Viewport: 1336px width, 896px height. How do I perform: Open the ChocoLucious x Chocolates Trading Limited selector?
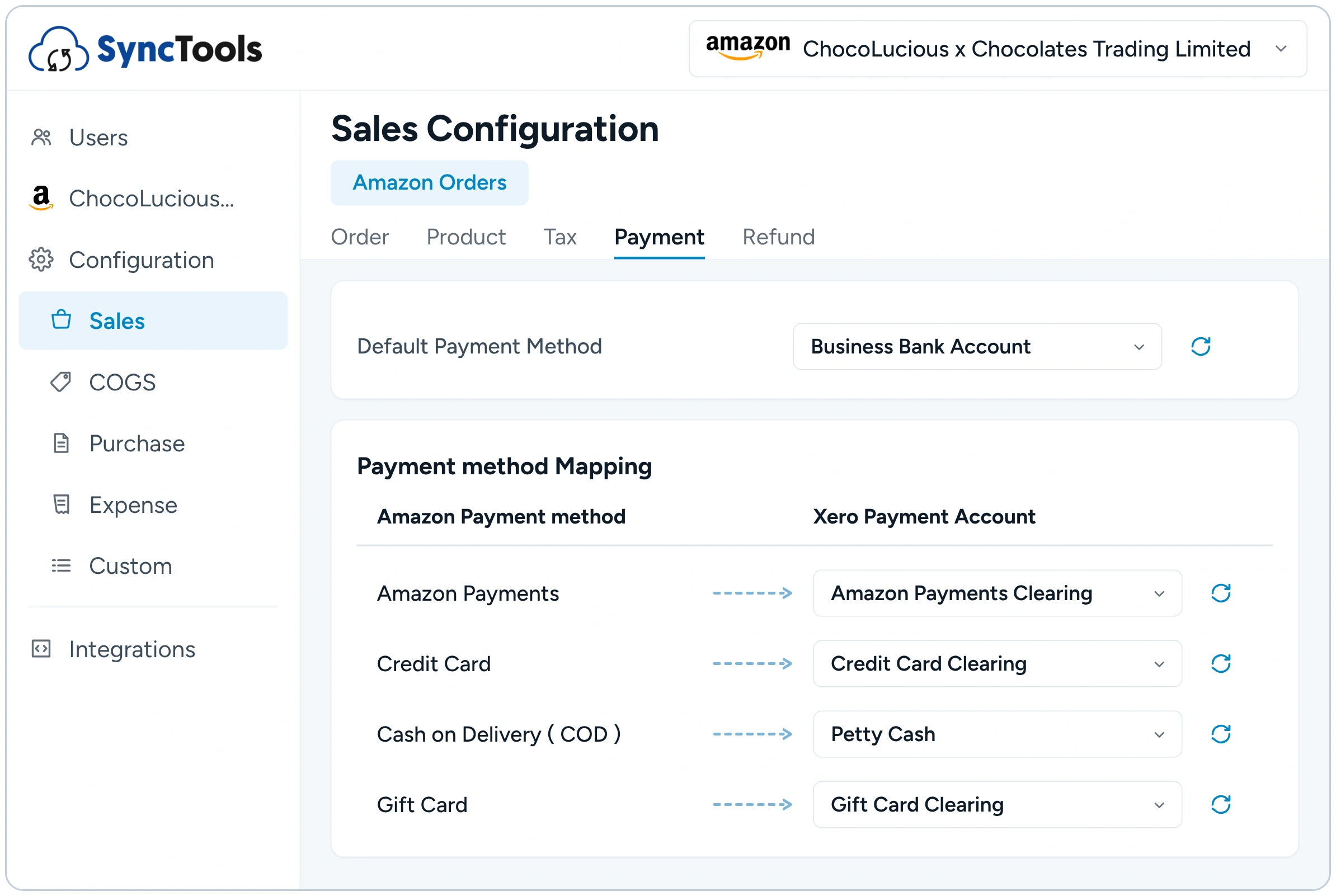click(998, 49)
